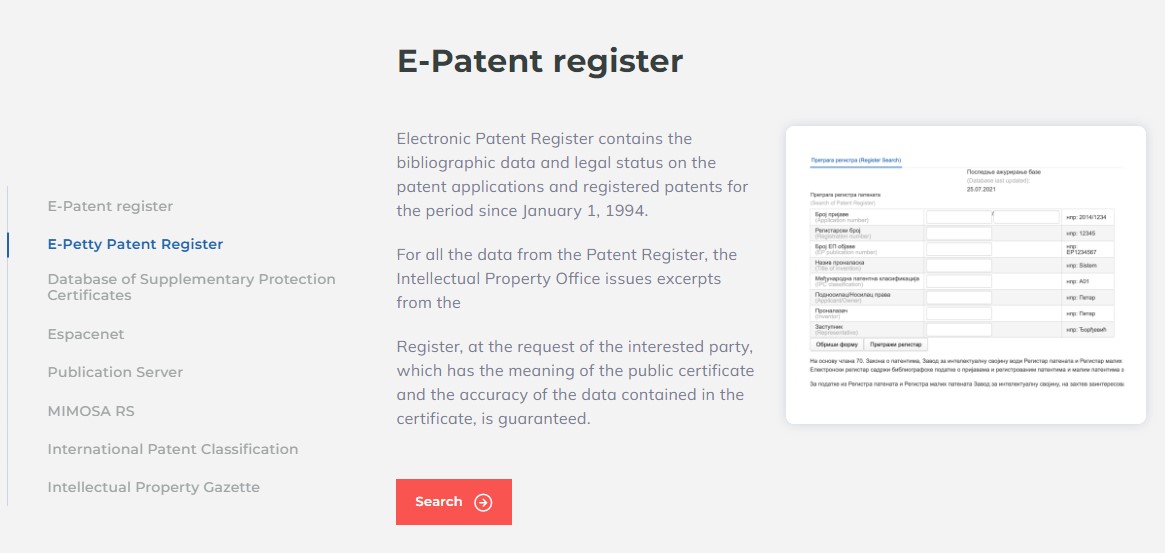This screenshot has width=1165, height=553.
Task: Select MIMOSA RS in sidebar
Action: coord(91,411)
